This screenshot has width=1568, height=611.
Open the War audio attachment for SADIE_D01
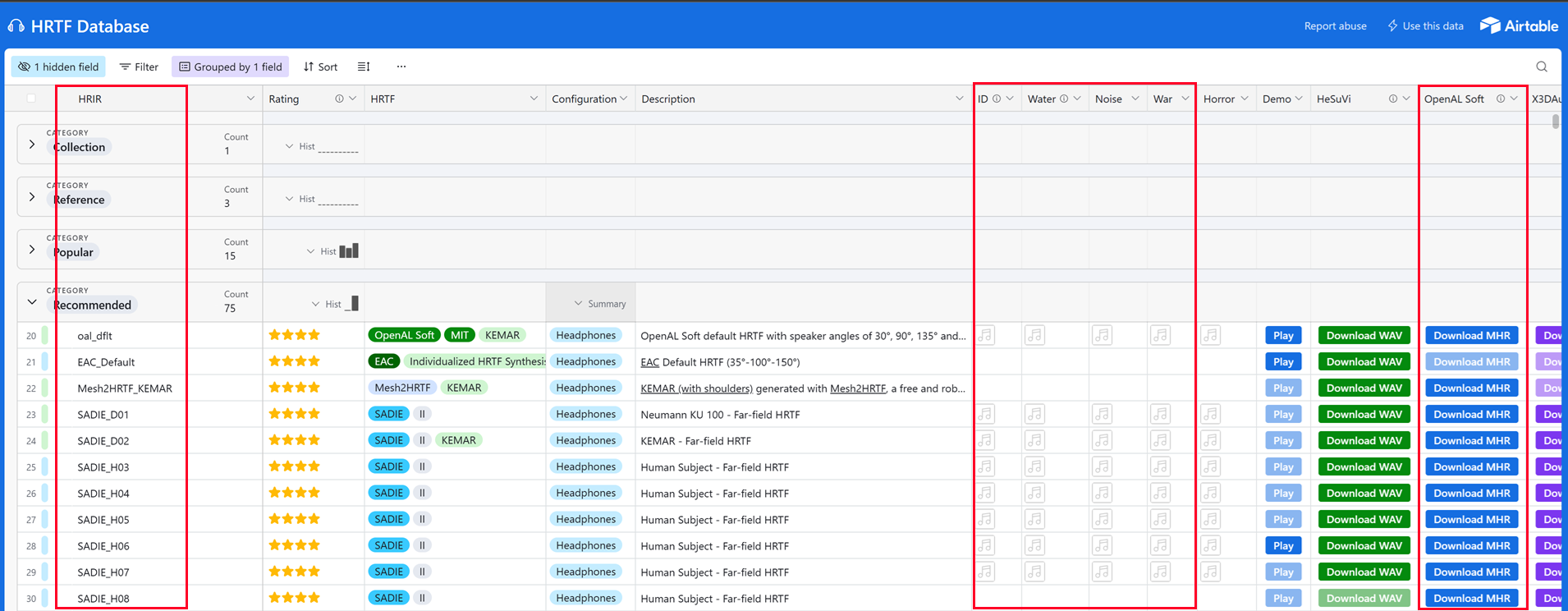click(1160, 414)
